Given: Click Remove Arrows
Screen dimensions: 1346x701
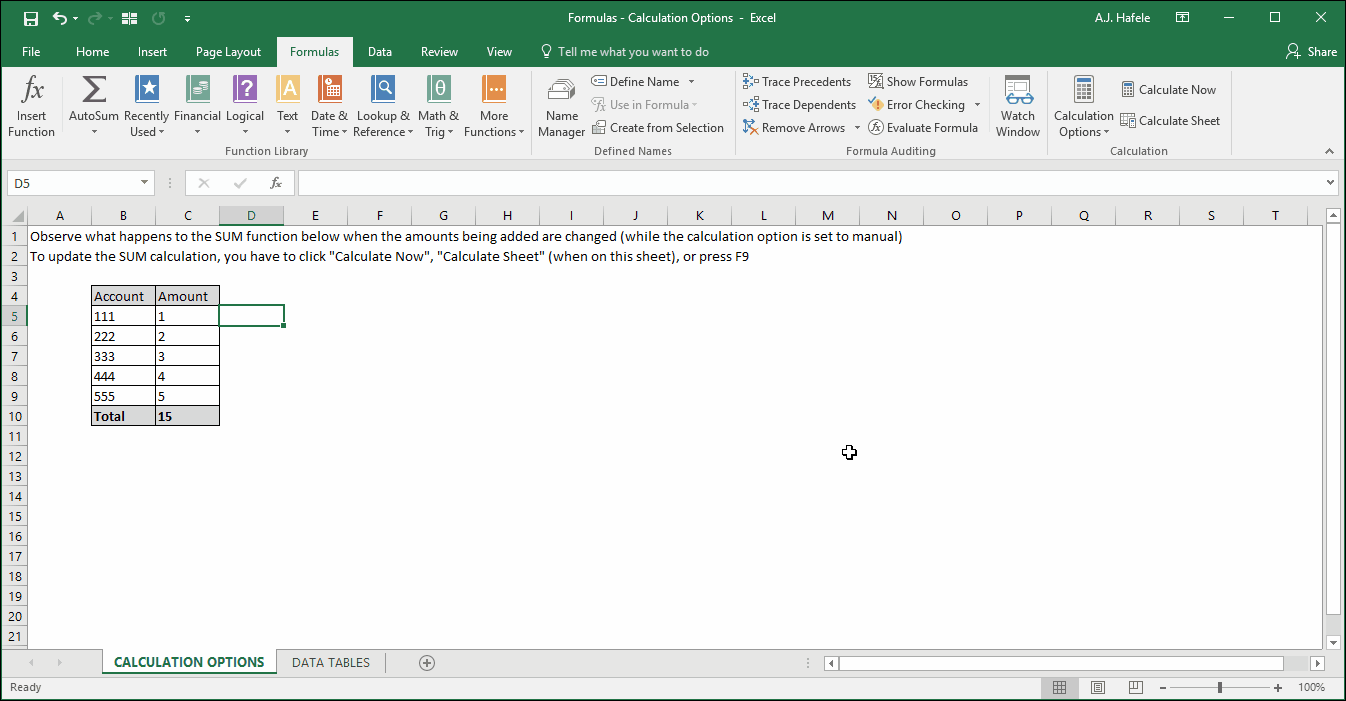Looking at the screenshot, I should [x=795, y=128].
